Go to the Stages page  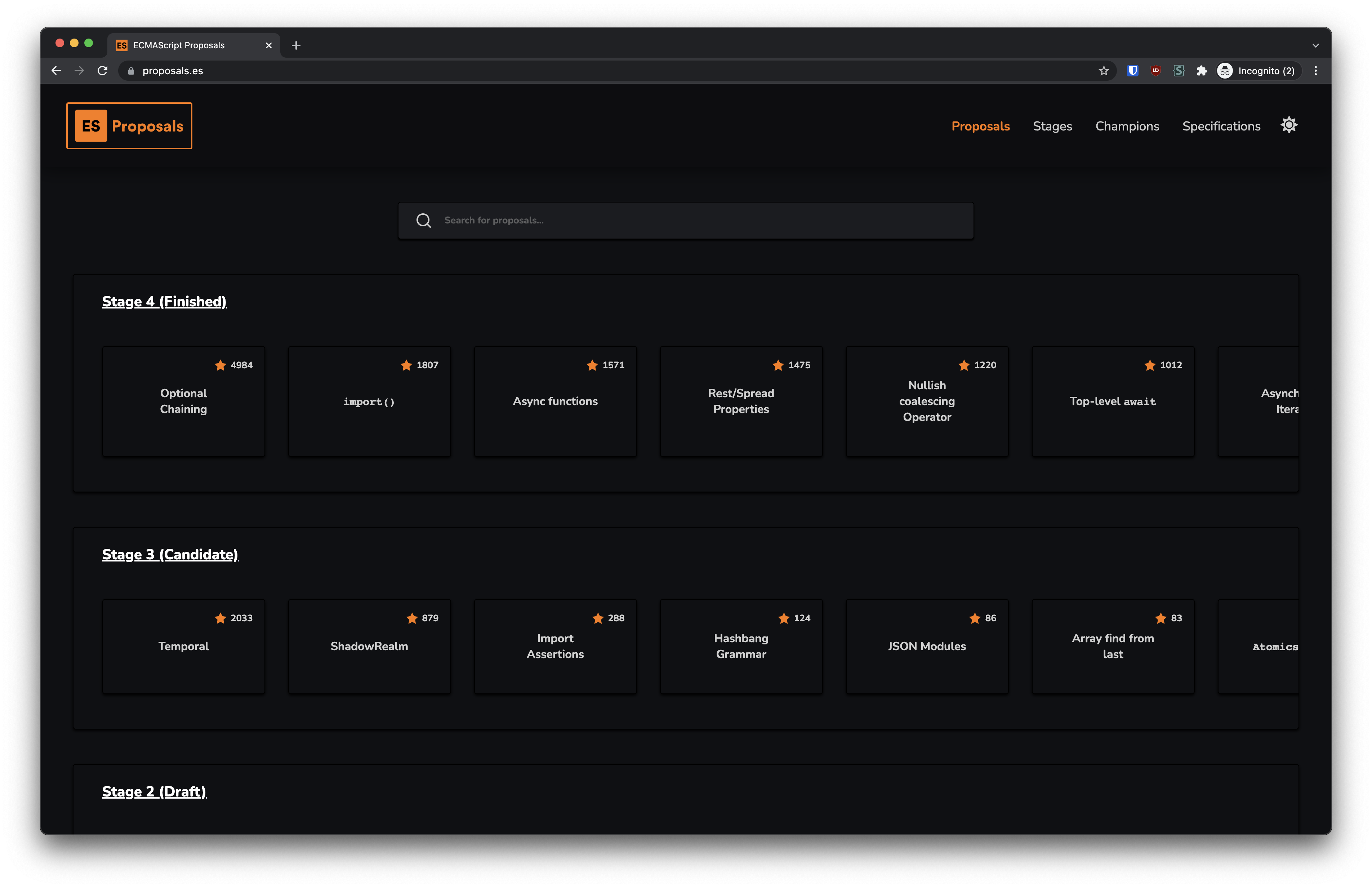pyautogui.click(x=1052, y=126)
